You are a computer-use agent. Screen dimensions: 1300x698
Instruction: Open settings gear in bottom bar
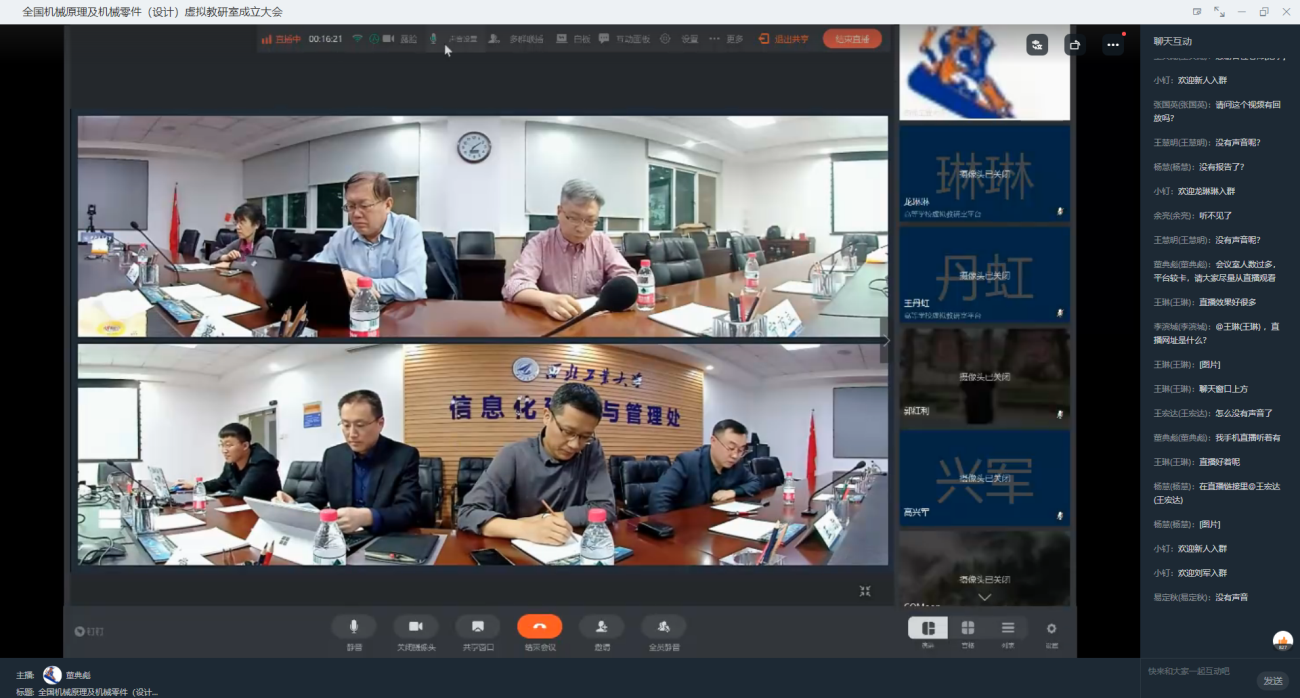[1051, 629]
